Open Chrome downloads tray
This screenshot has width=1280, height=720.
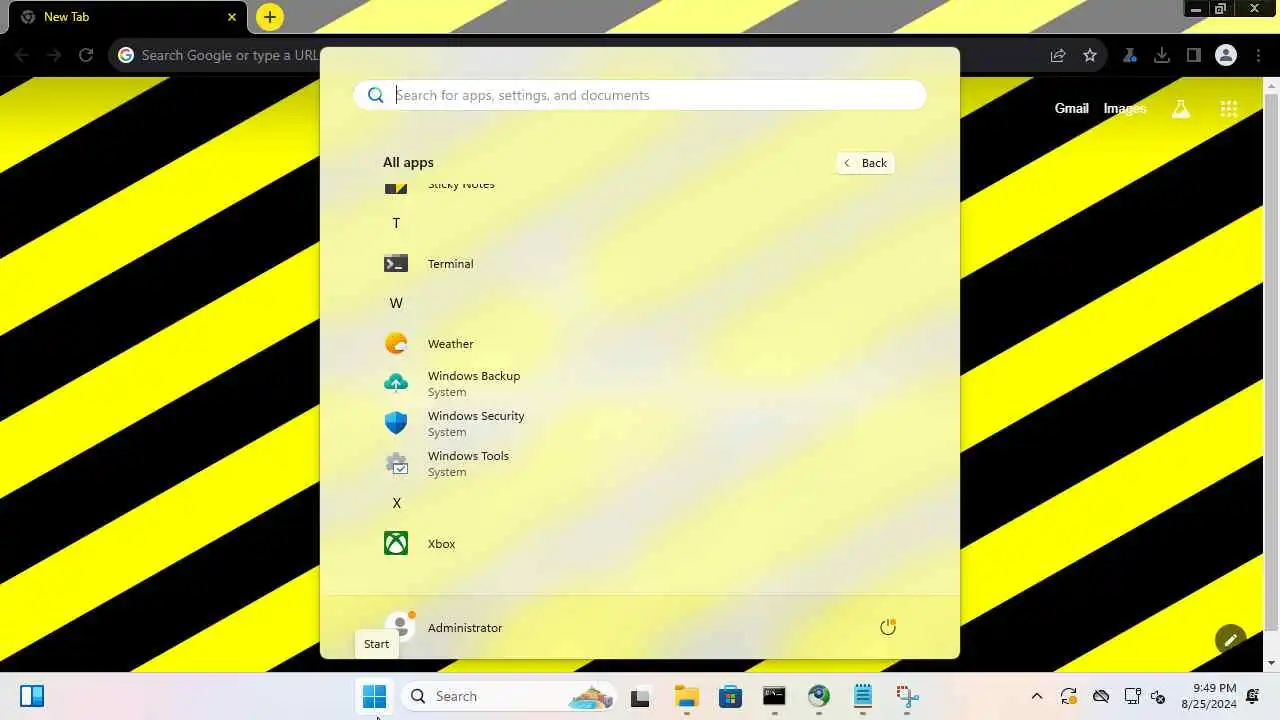coord(1162,55)
